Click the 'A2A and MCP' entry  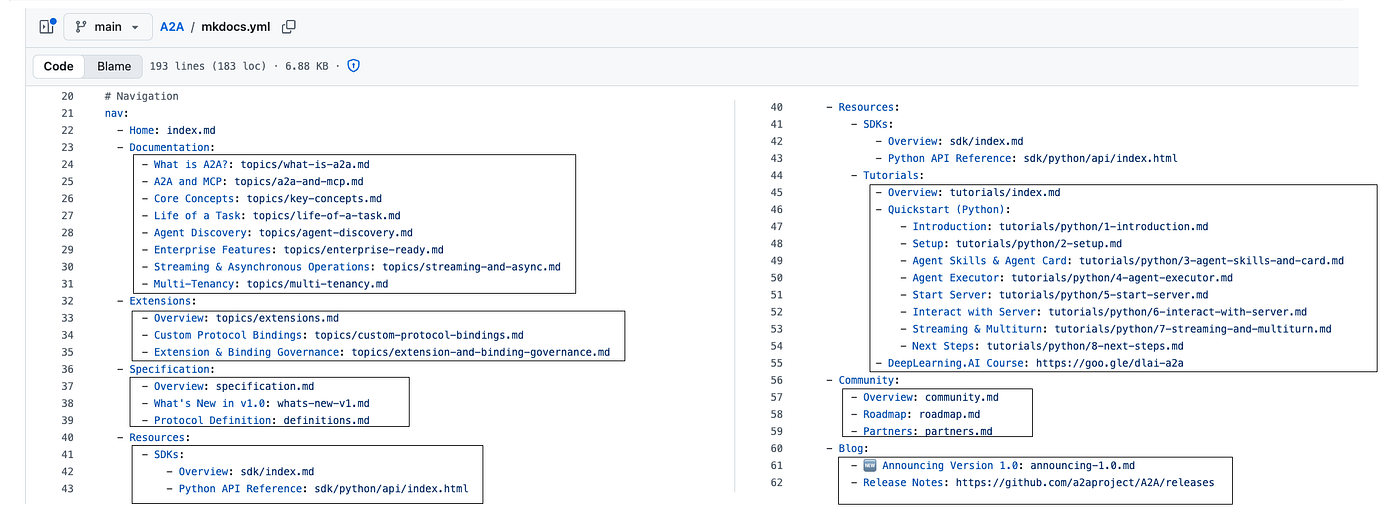tap(252, 182)
